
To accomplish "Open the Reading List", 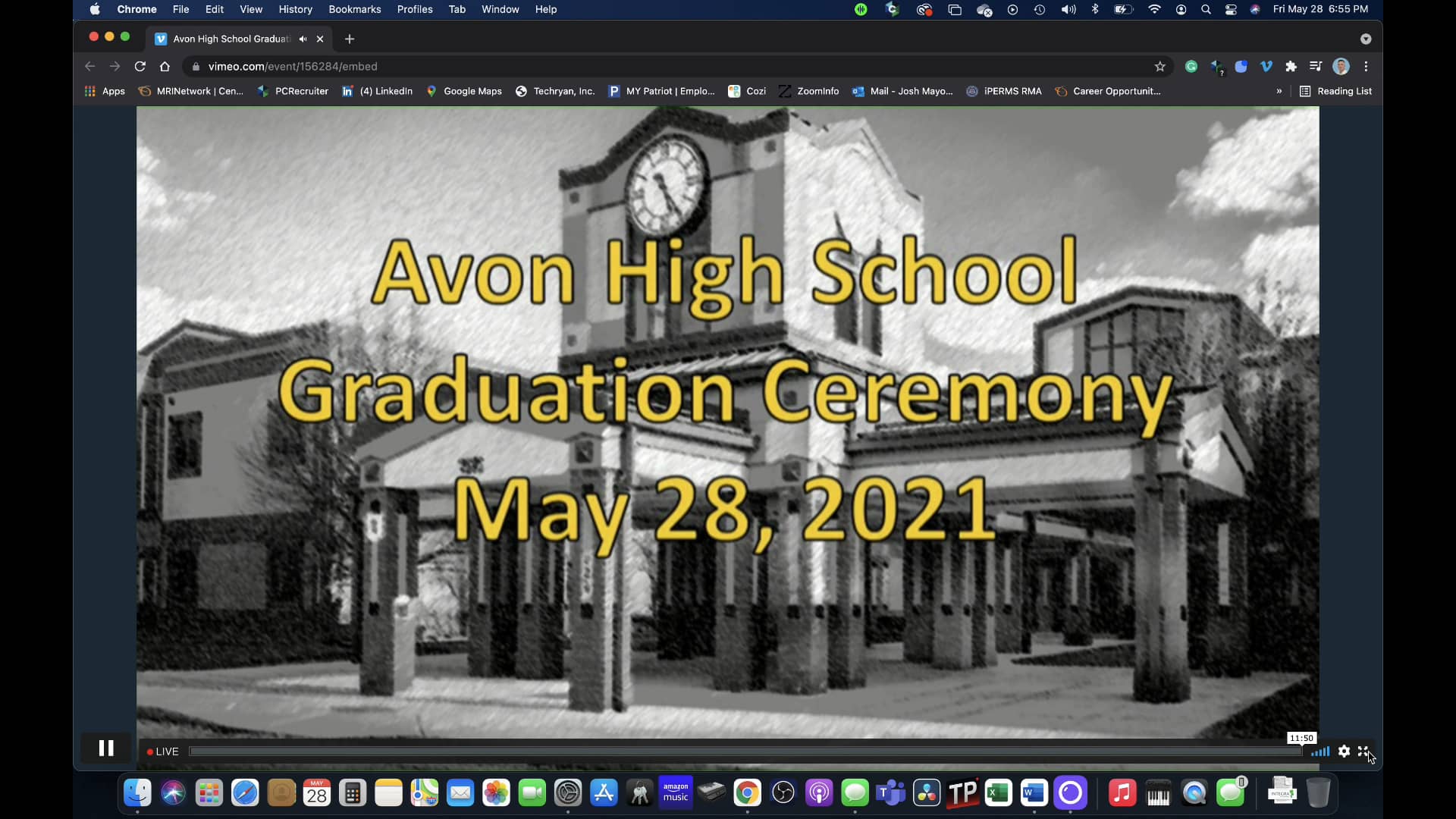I will pos(1337,91).
